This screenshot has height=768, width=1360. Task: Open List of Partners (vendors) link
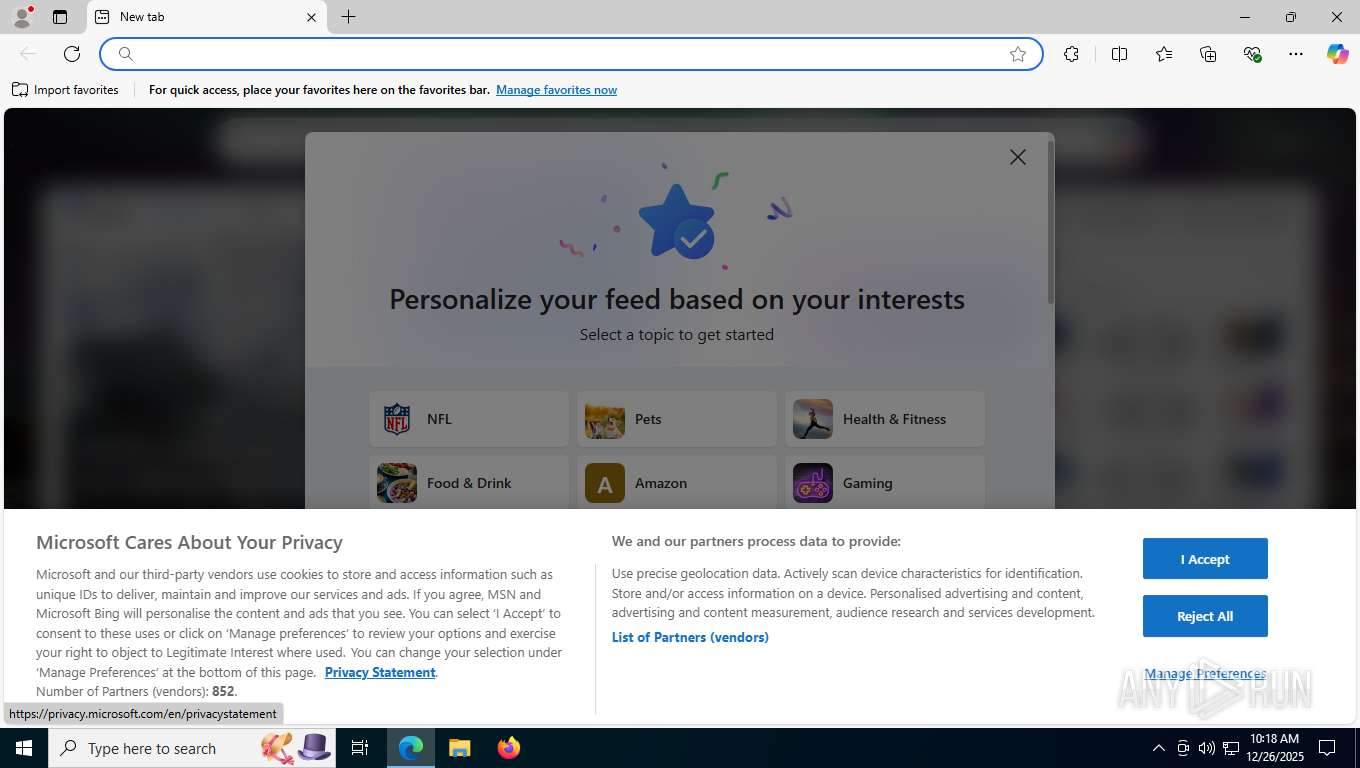click(690, 637)
